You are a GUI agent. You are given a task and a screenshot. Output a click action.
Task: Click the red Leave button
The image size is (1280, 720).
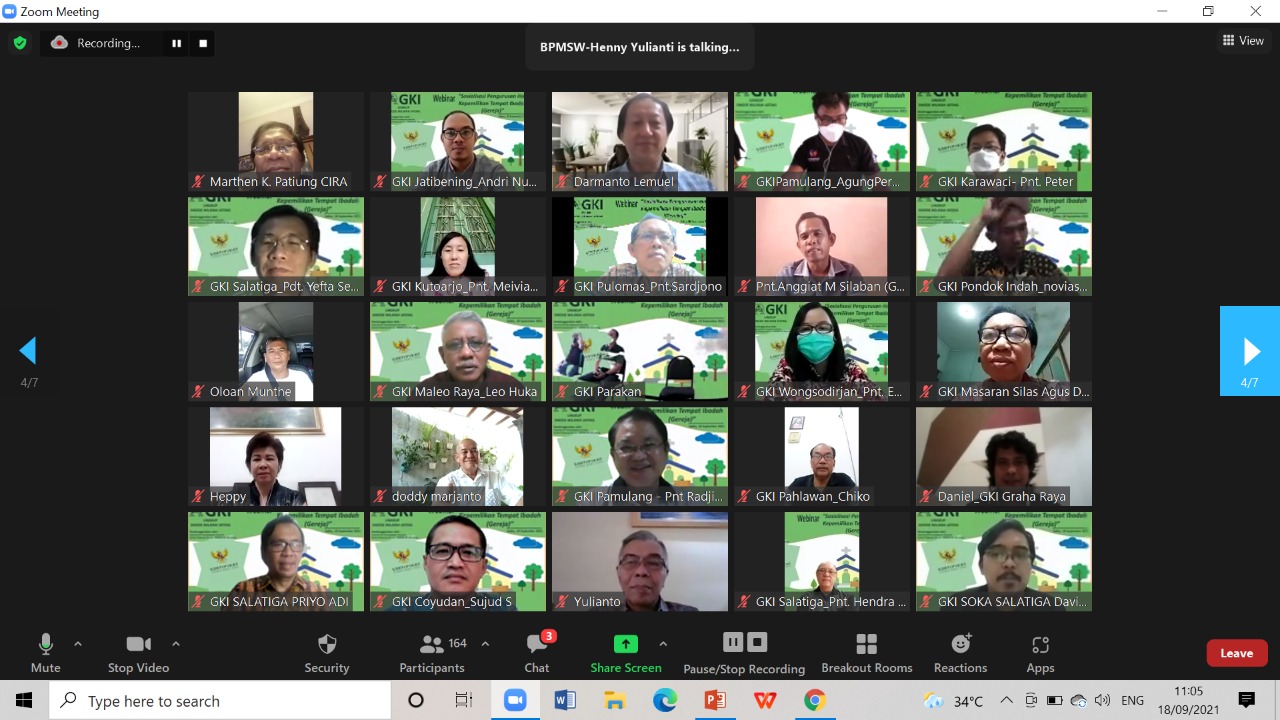coord(1236,653)
